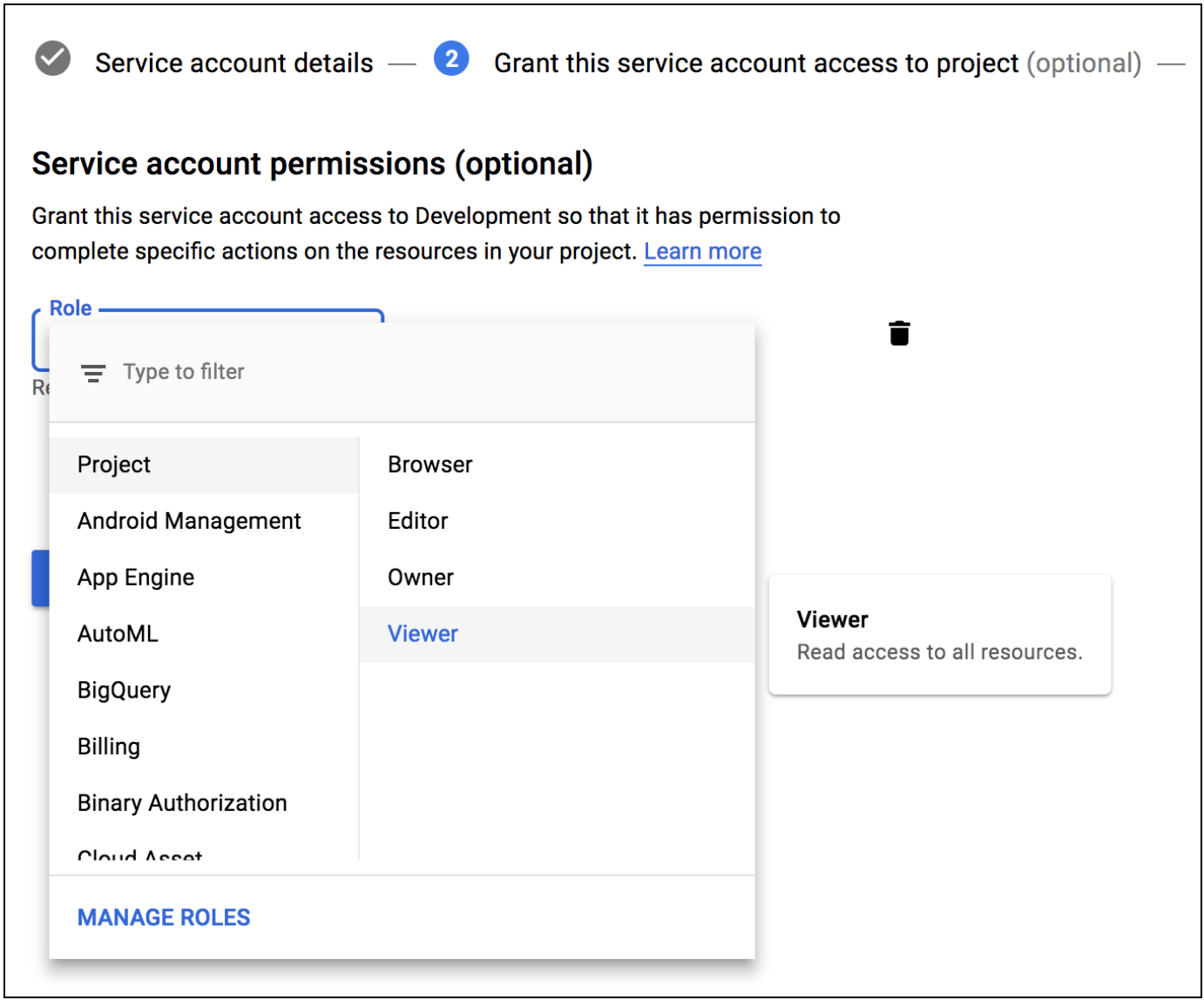Image resolution: width=1204 pixels, height=1000 pixels.
Task: Click the numbered step 2 circle indicator
Action: click(x=451, y=59)
